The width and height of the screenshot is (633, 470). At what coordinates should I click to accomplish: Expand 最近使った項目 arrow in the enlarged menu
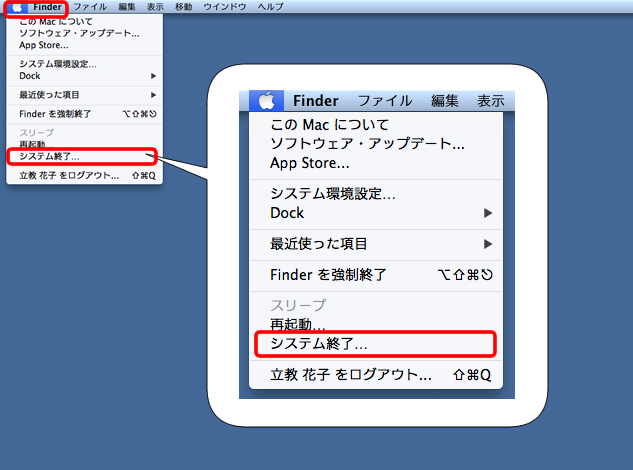tap(488, 244)
